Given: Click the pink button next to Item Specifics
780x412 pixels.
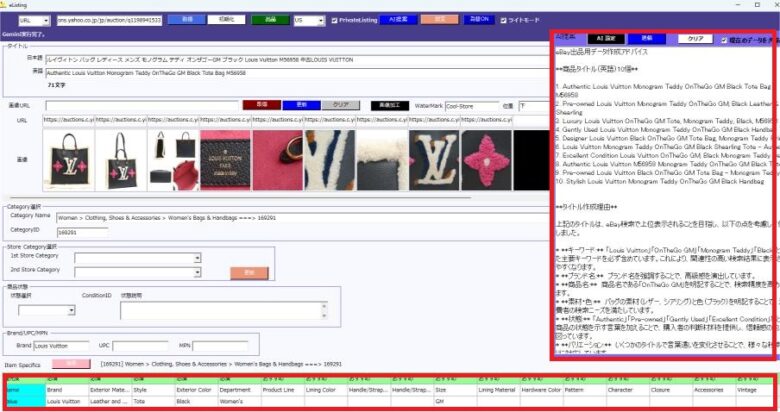Looking at the screenshot, I should click(71, 364).
